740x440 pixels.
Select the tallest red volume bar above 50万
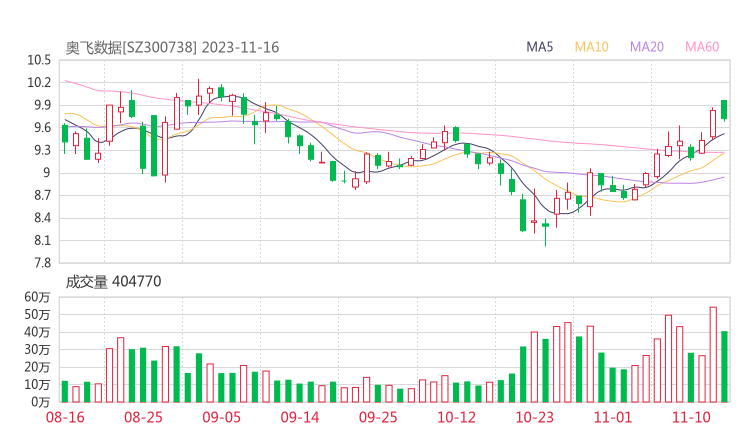click(713, 355)
